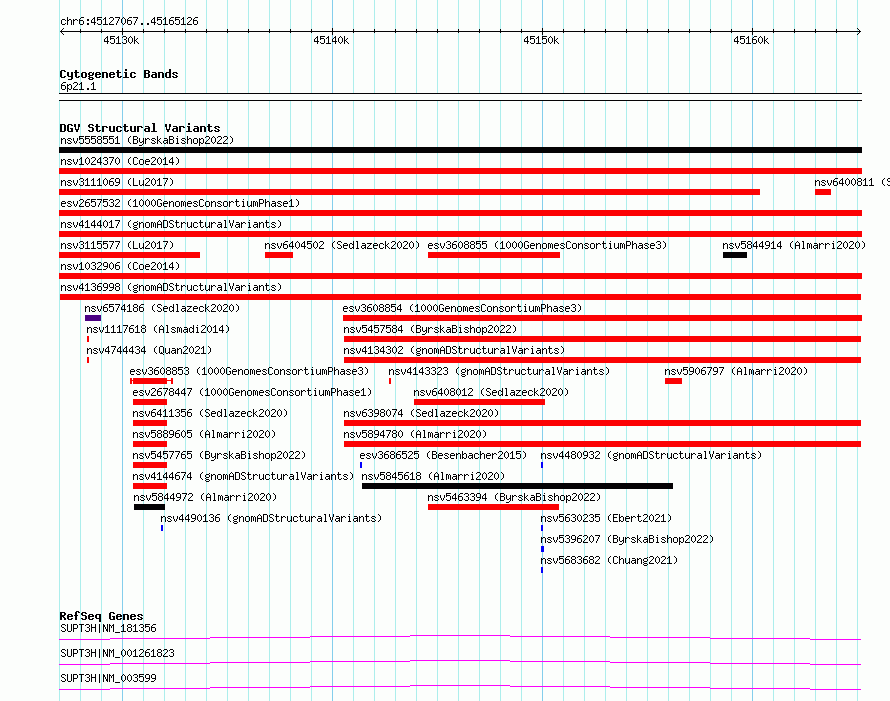The width and height of the screenshot is (890, 701).
Task: Click nsv5396207 (ByrskaBishop2022) label
Action: tap(627, 539)
